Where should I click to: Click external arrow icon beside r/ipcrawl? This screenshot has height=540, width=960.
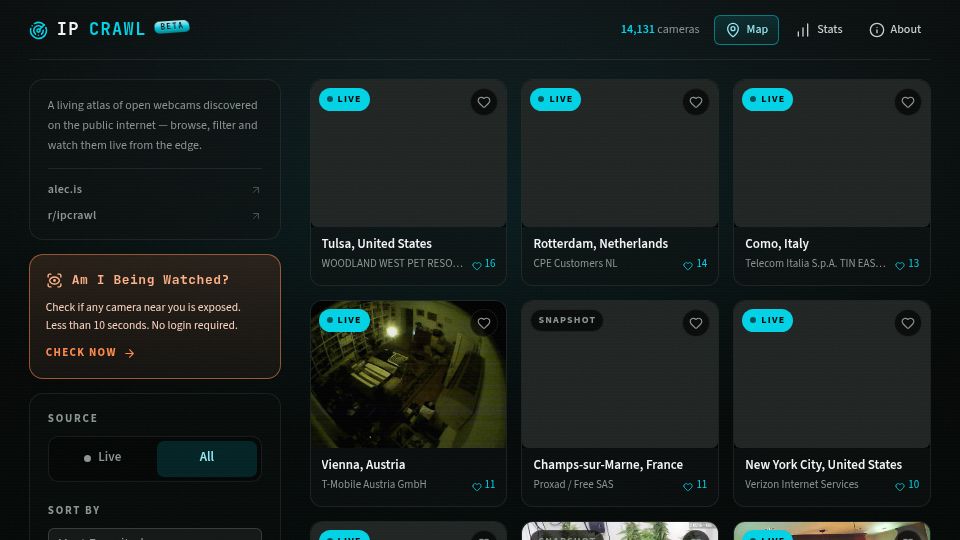[x=256, y=216]
